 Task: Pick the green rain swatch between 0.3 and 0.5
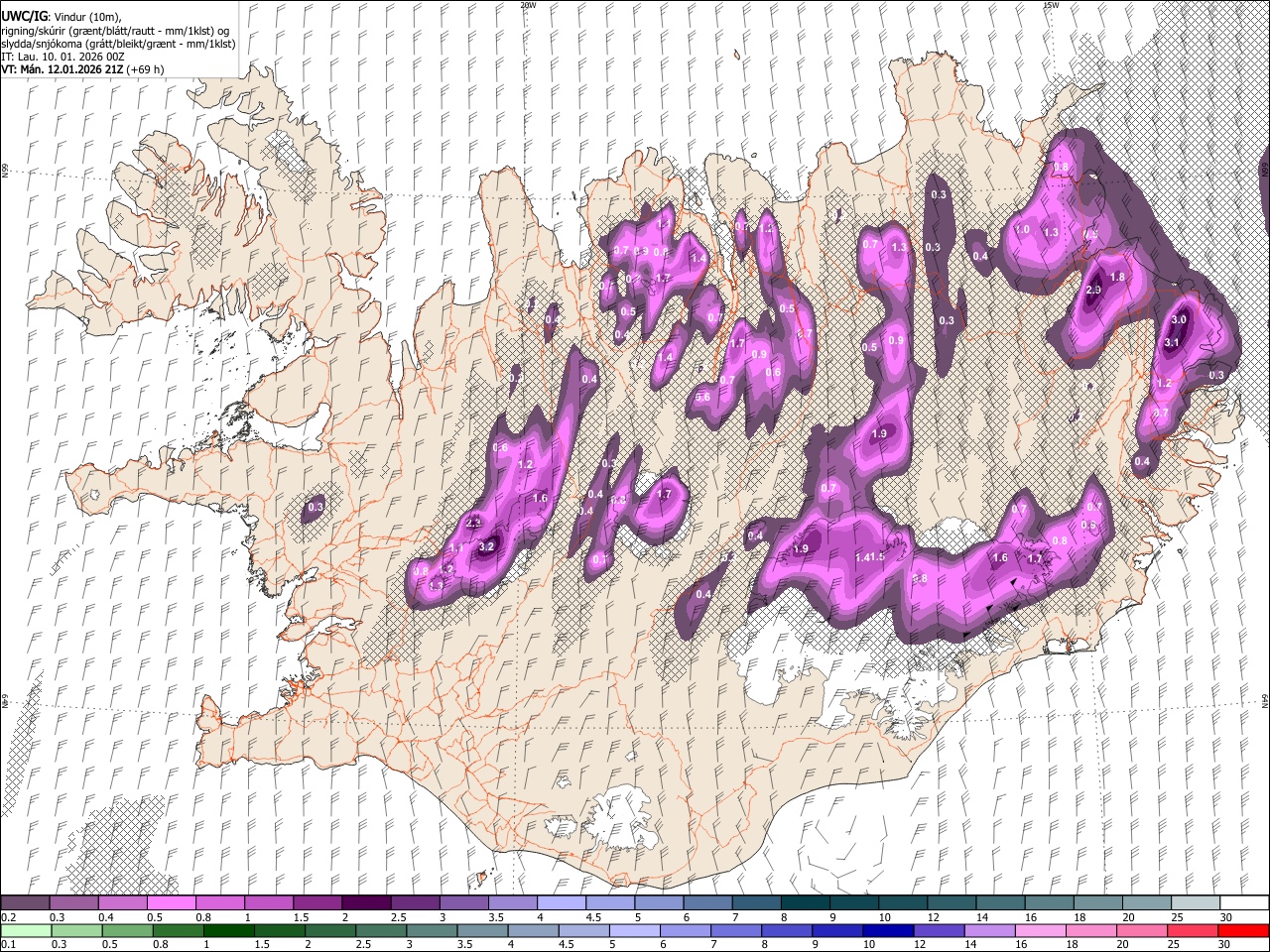click(74, 930)
